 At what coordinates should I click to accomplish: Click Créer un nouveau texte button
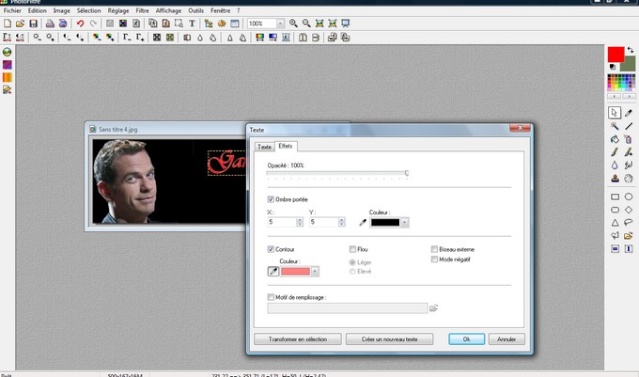(x=390, y=339)
